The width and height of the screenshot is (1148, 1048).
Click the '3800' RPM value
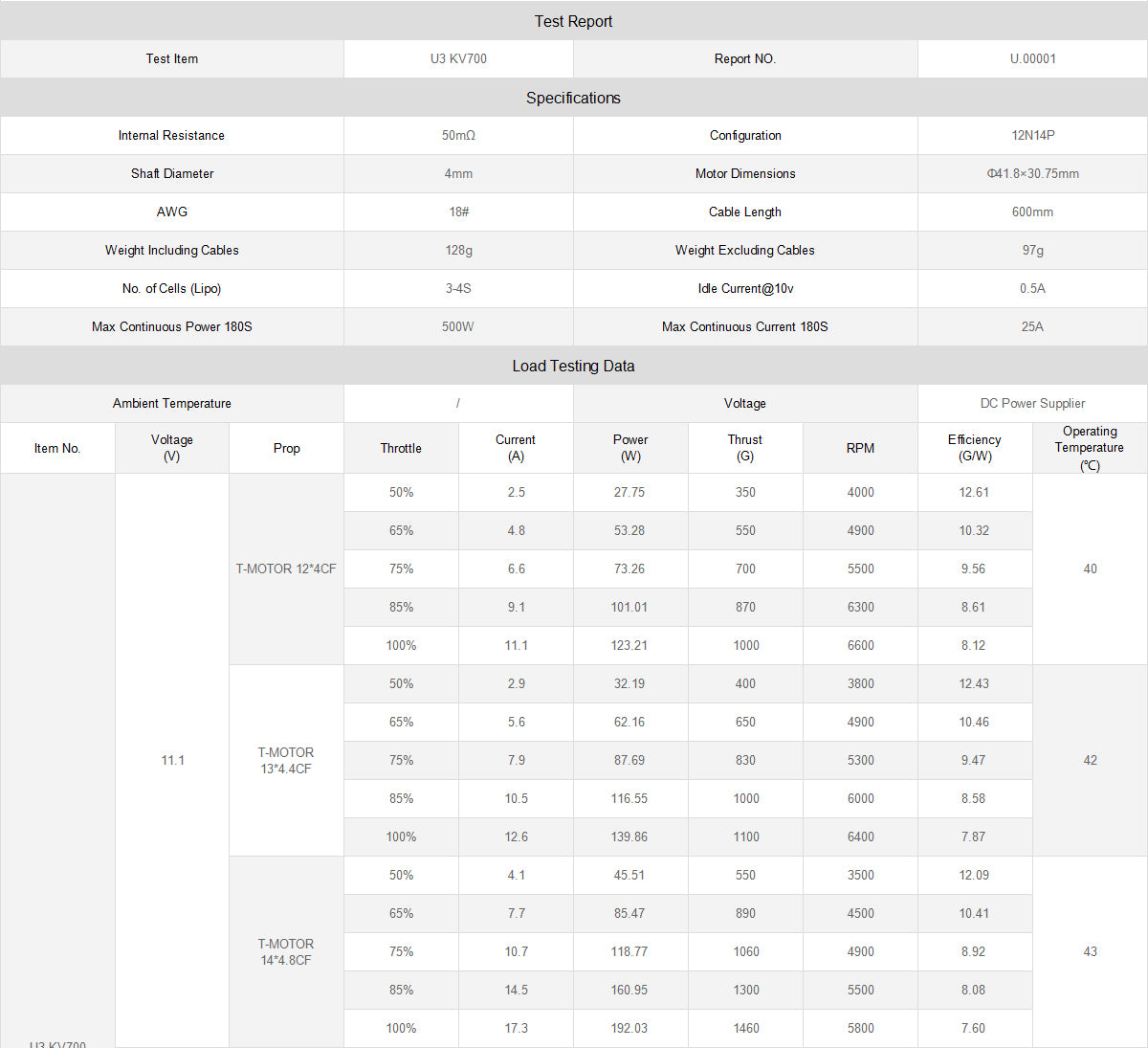click(860, 683)
